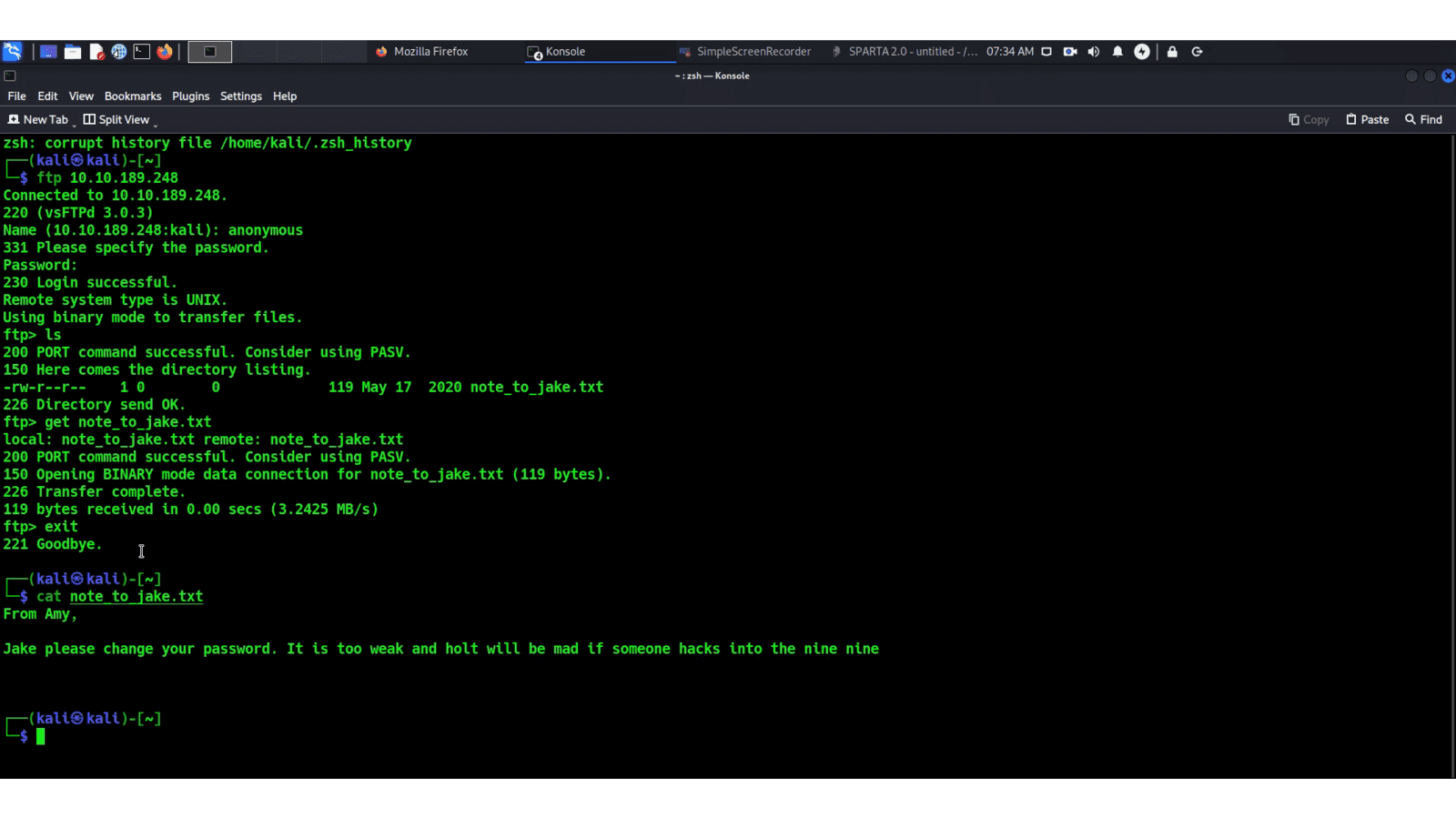Screen dimensions: 1456x819
Task: Click the New Tab toolbar button
Action: pyautogui.click(x=37, y=120)
